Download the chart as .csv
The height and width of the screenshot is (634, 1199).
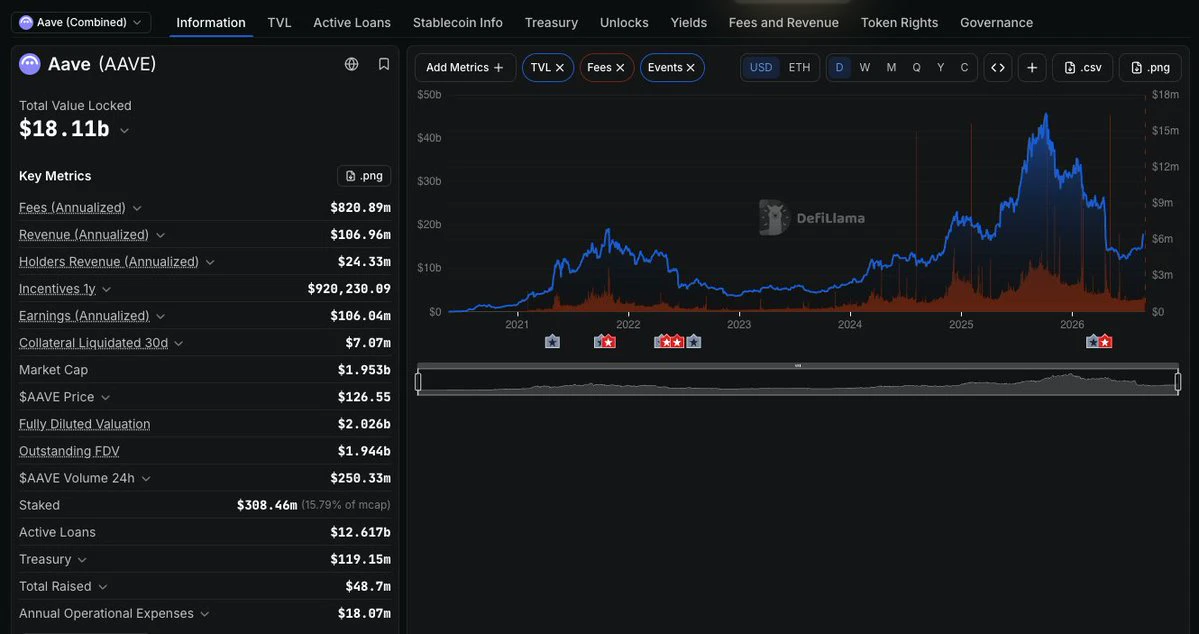1083,67
